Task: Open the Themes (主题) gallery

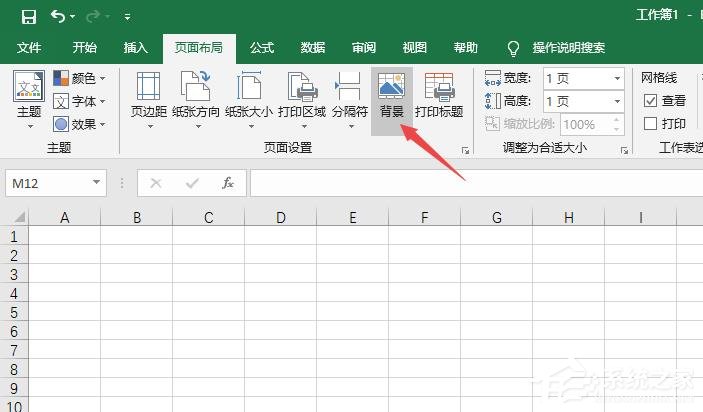Action: click(x=29, y=98)
